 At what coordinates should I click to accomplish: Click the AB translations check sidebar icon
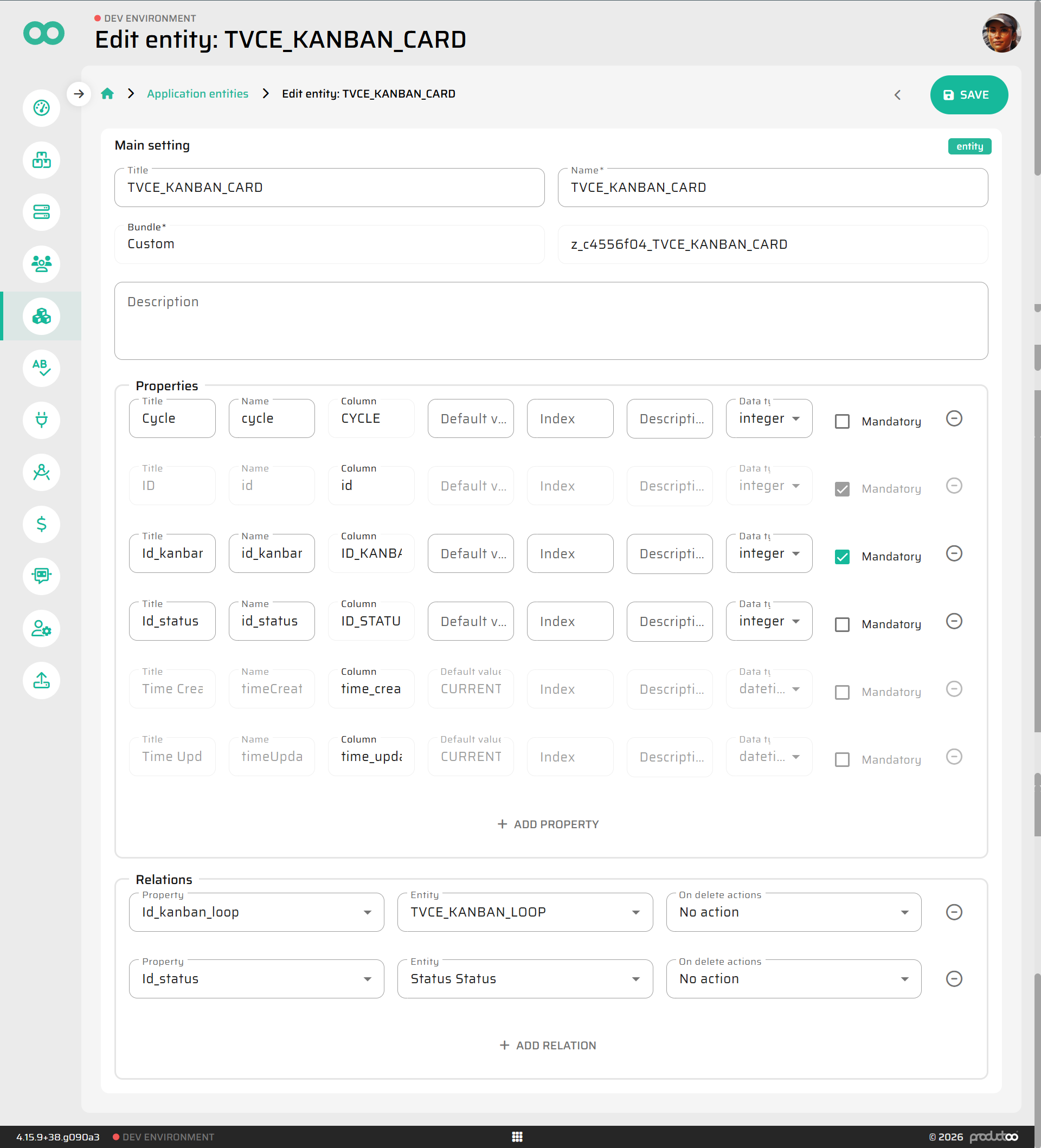tap(41, 368)
